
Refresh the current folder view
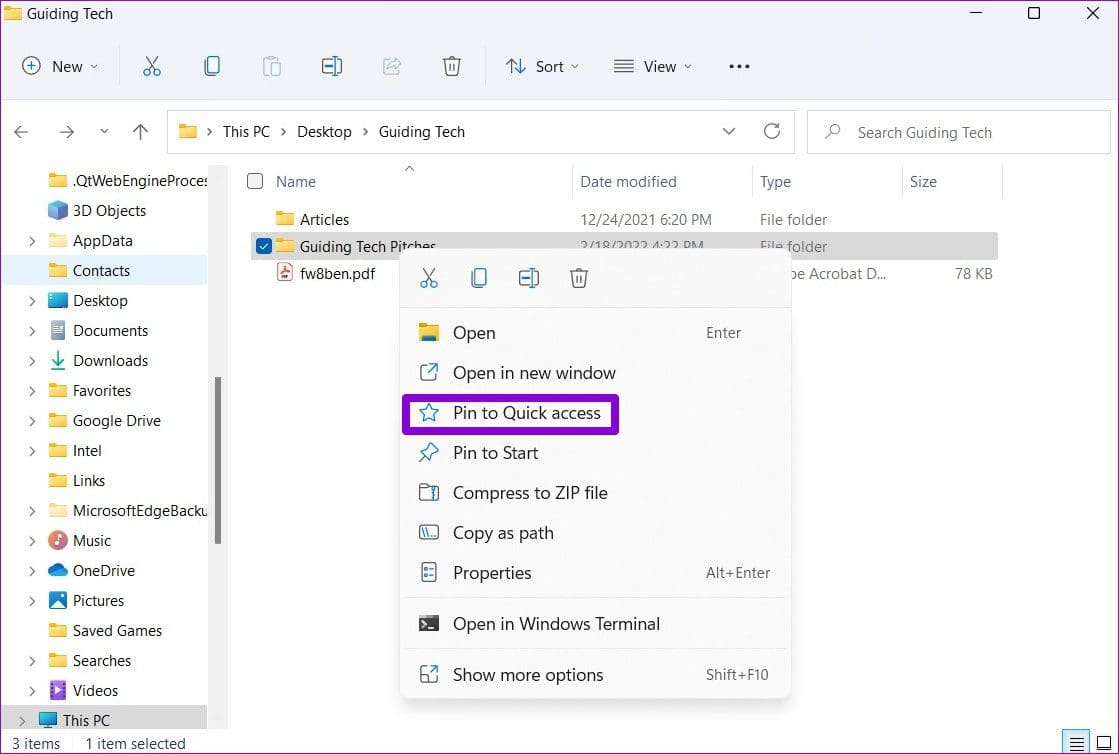click(771, 131)
